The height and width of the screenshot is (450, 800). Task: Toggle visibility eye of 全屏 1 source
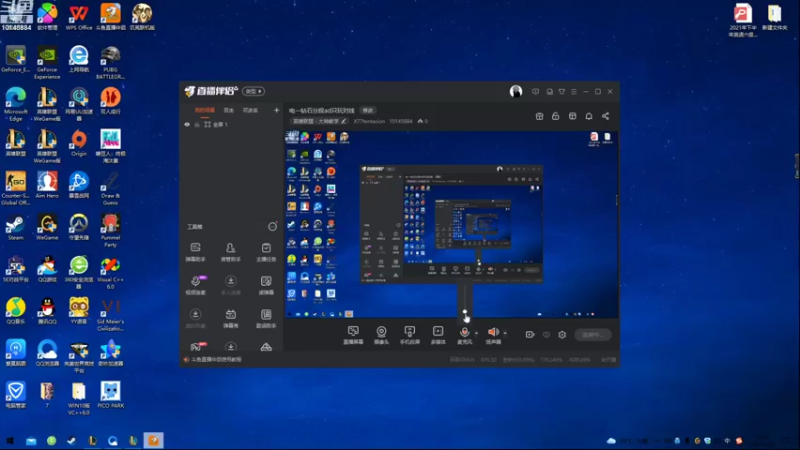pos(187,124)
